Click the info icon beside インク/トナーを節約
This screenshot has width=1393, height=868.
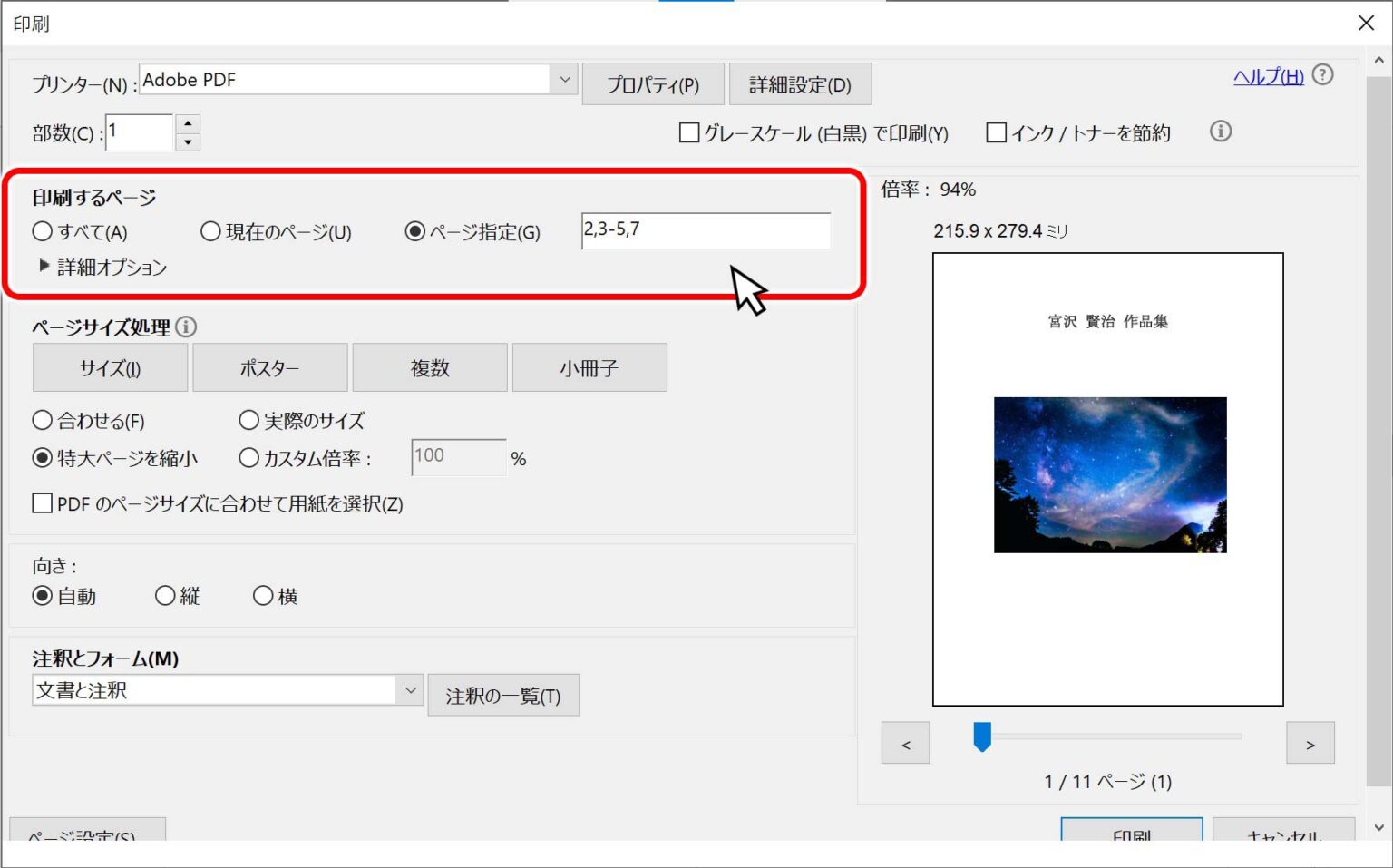[1221, 132]
